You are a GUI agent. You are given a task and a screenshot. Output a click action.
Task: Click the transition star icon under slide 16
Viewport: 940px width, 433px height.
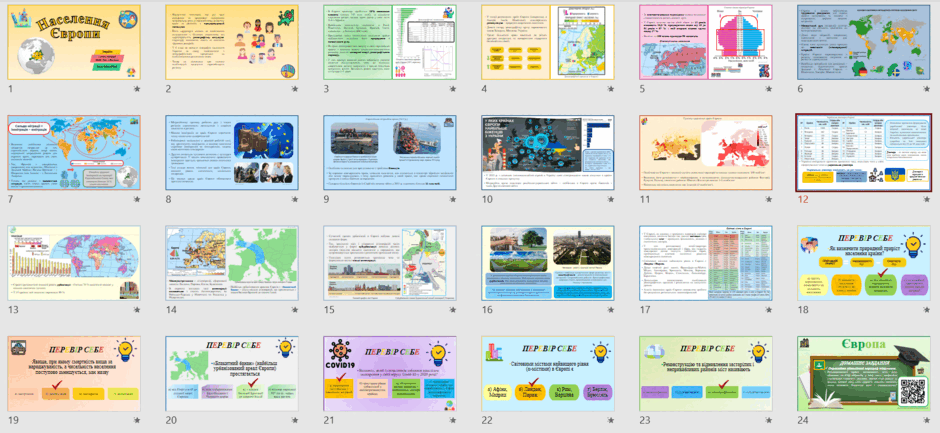tap(610, 309)
